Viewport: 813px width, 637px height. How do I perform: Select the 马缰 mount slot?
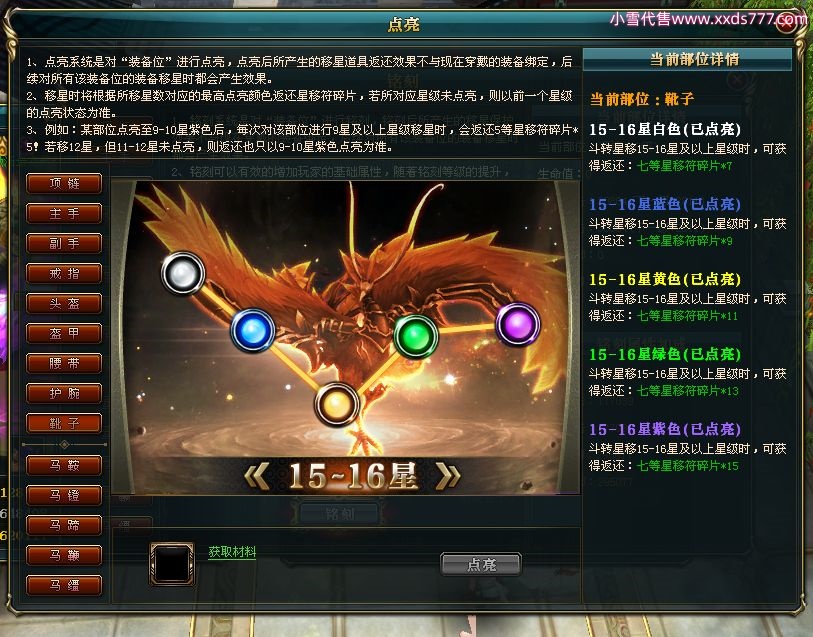pyautogui.click(x=64, y=586)
